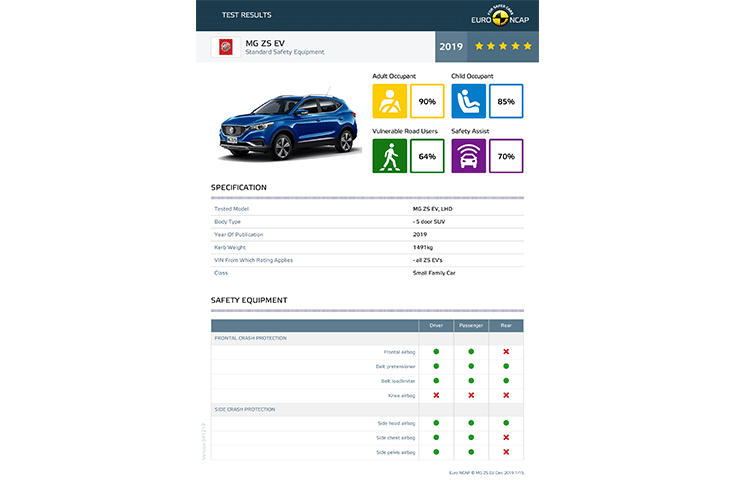This screenshot has width=735, height=485.
Task: Click the Side head airbag Passenger green dot
Action: (471, 423)
